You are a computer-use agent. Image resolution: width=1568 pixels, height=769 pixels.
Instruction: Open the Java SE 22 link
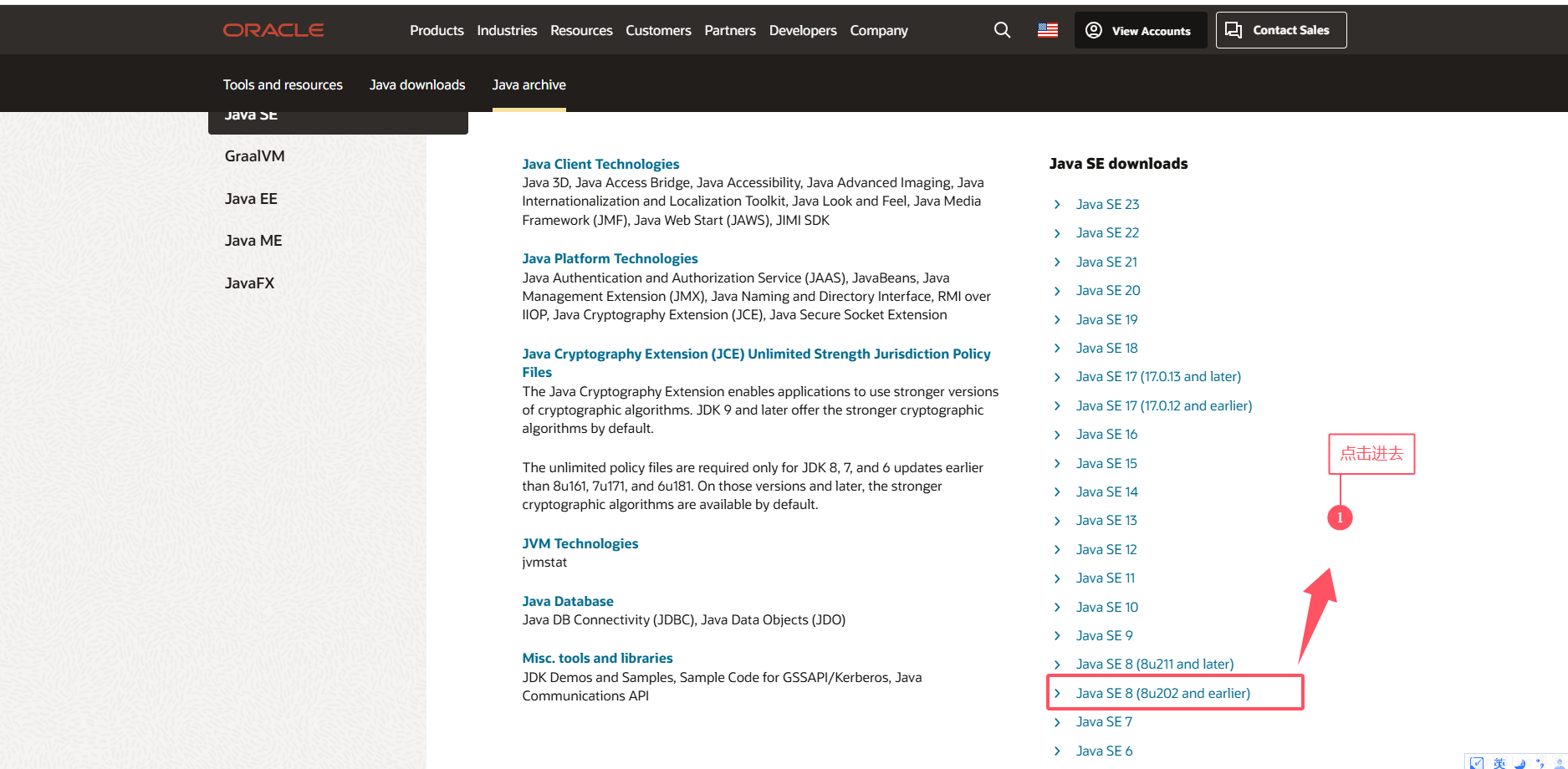click(1107, 233)
